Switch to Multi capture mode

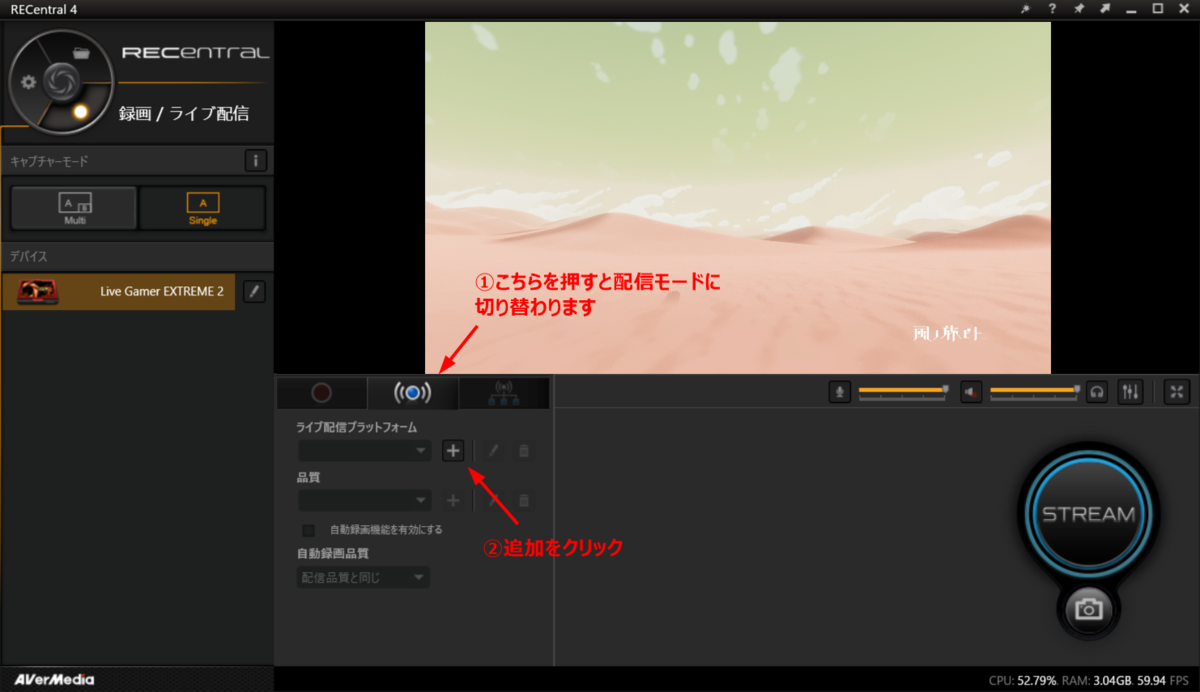[73, 207]
